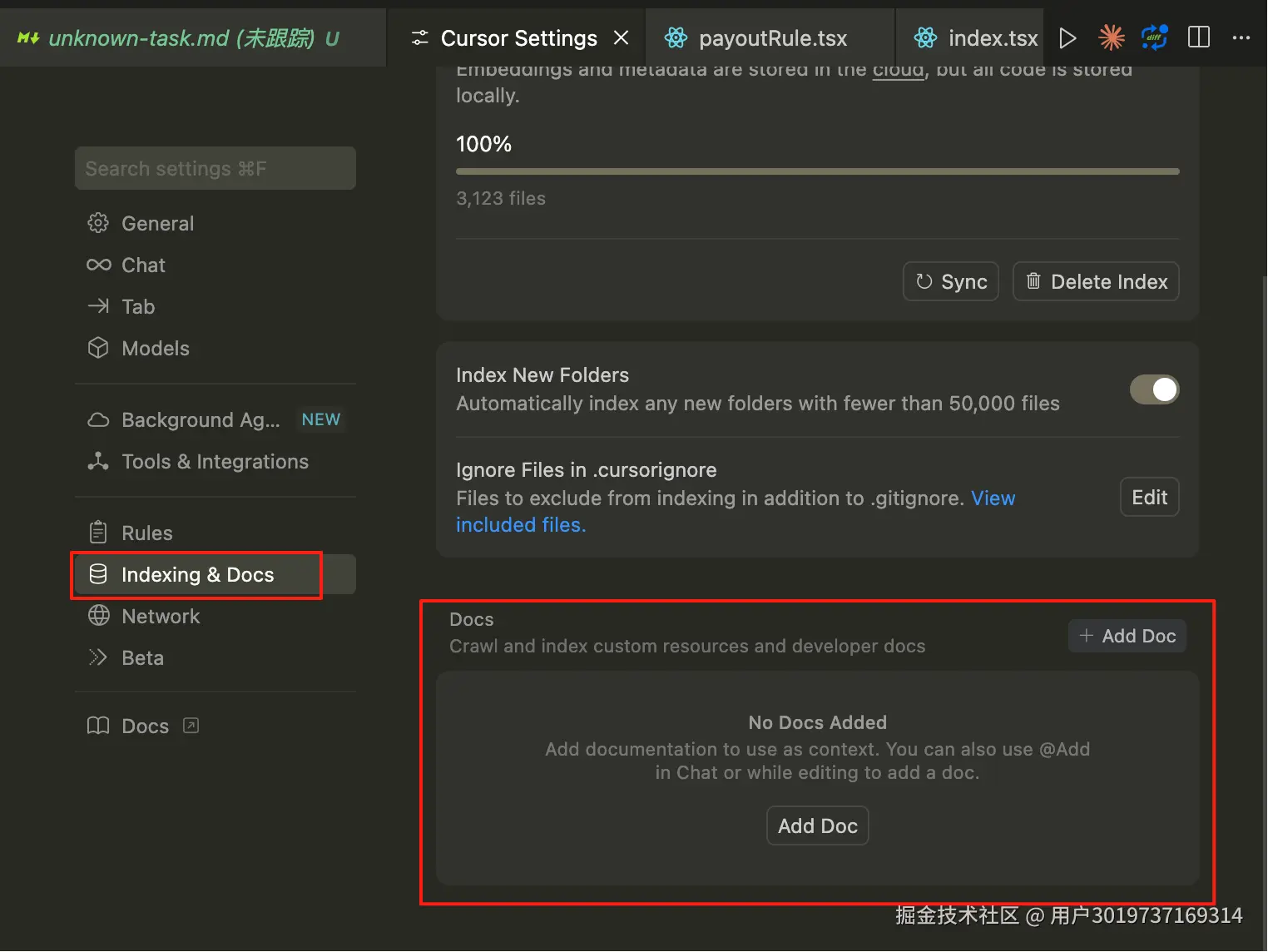Click the settings sliders icon on Cursor Settings tab
The height and width of the screenshot is (952, 1268).
coord(420,37)
